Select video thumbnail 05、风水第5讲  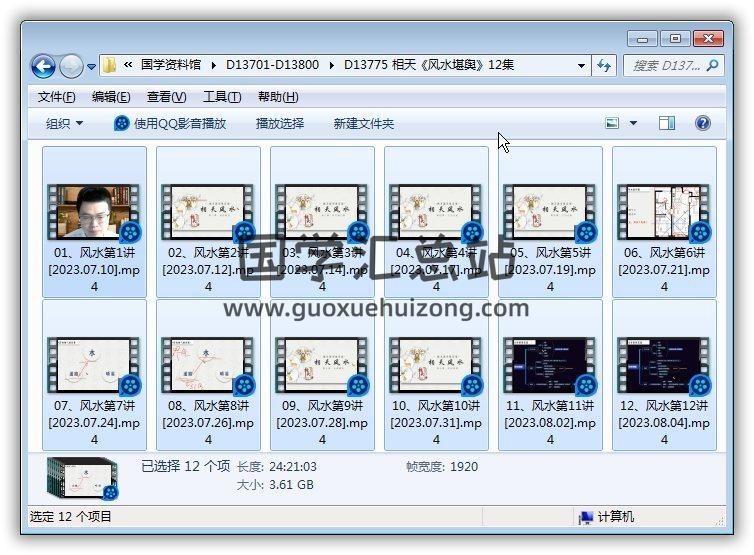pyautogui.click(x=550, y=212)
